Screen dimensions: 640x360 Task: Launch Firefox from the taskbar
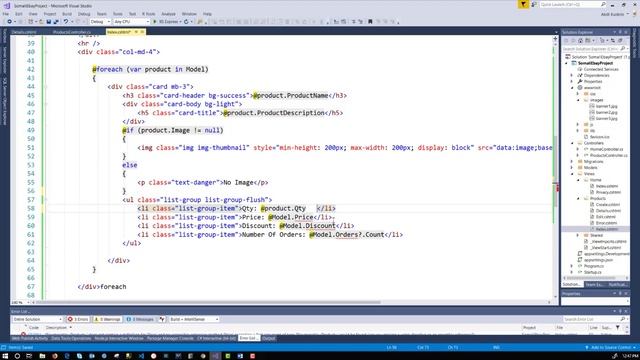click(55, 356)
